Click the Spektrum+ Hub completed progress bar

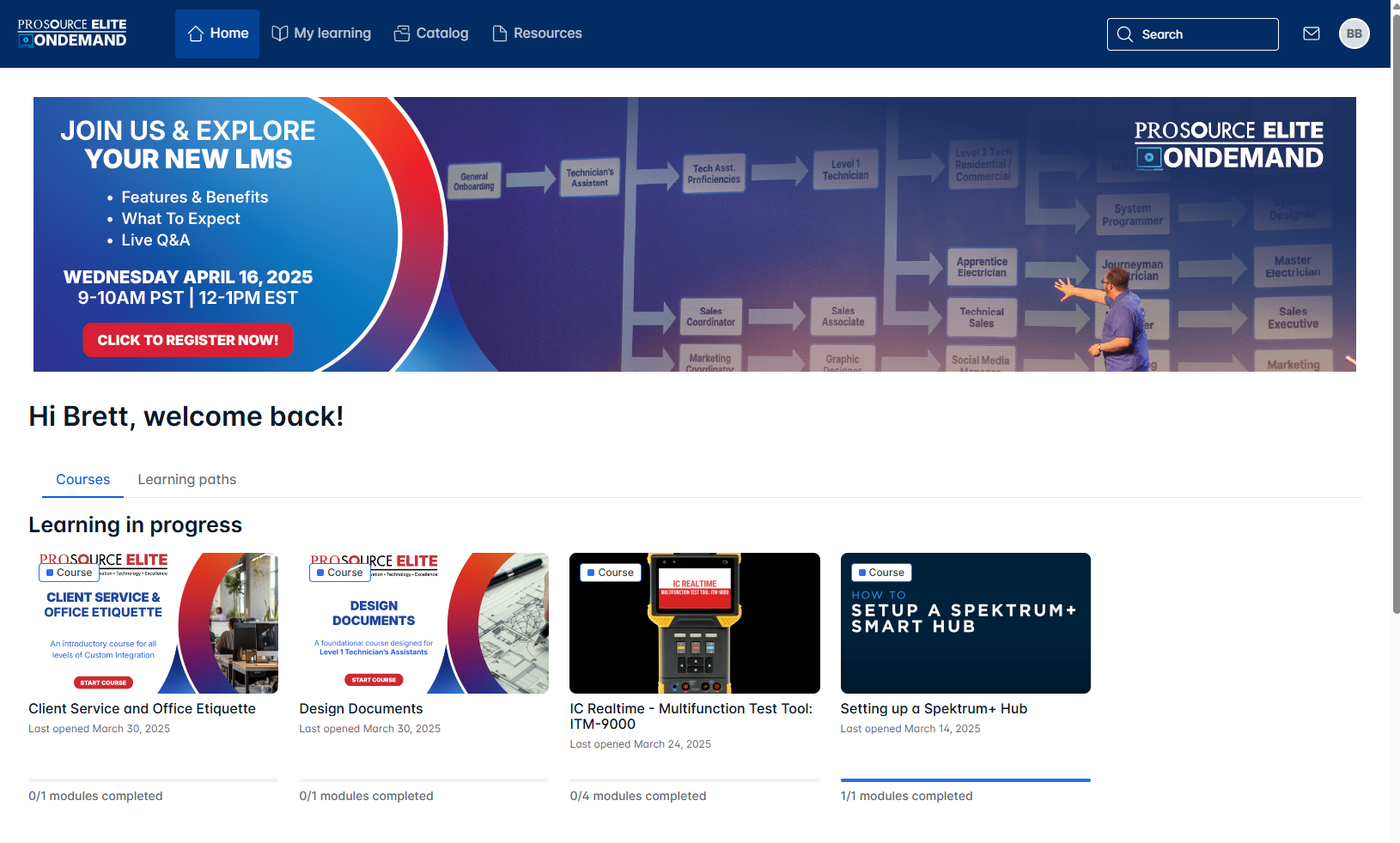tap(965, 780)
